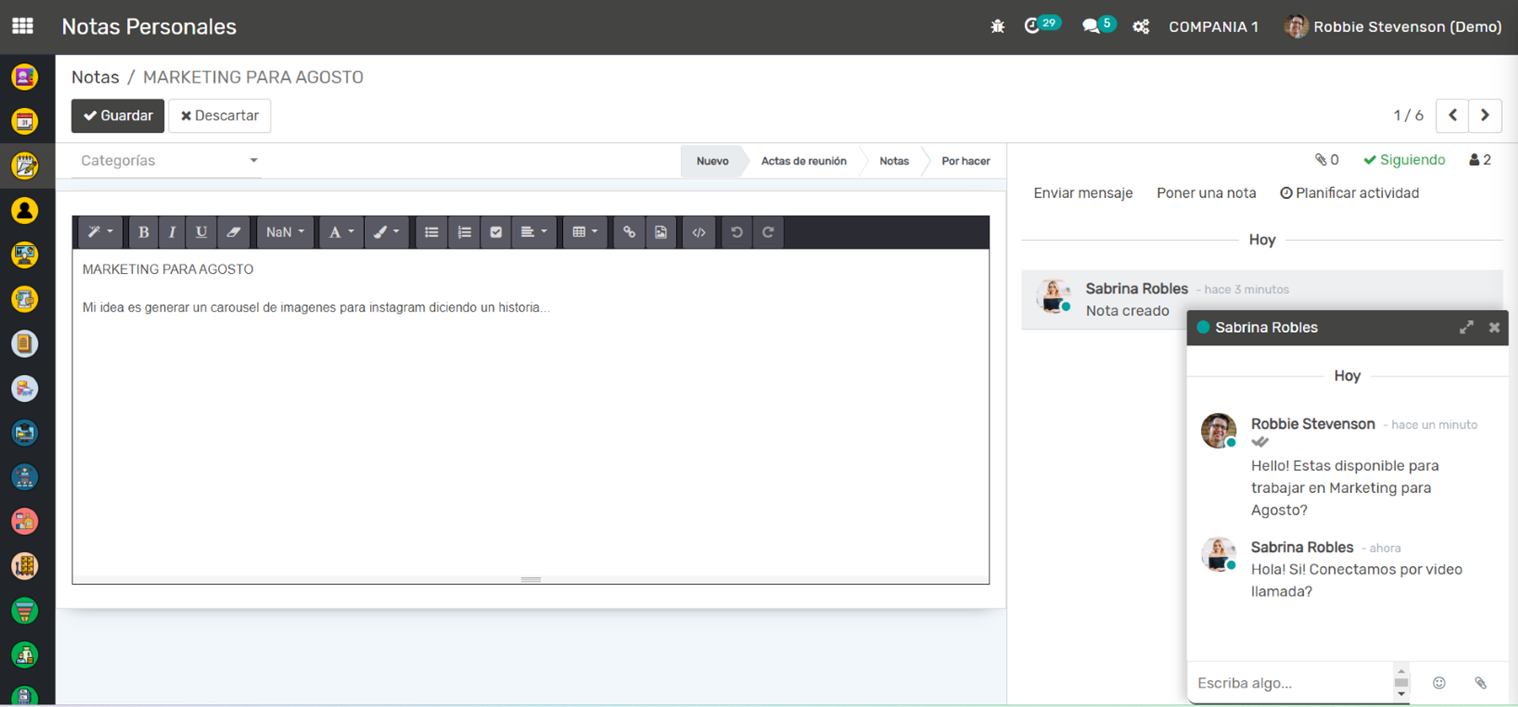The height and width of the screenshot is (707, 1518).
Task: Toggle italic text formatting
Action: [172, 232]
